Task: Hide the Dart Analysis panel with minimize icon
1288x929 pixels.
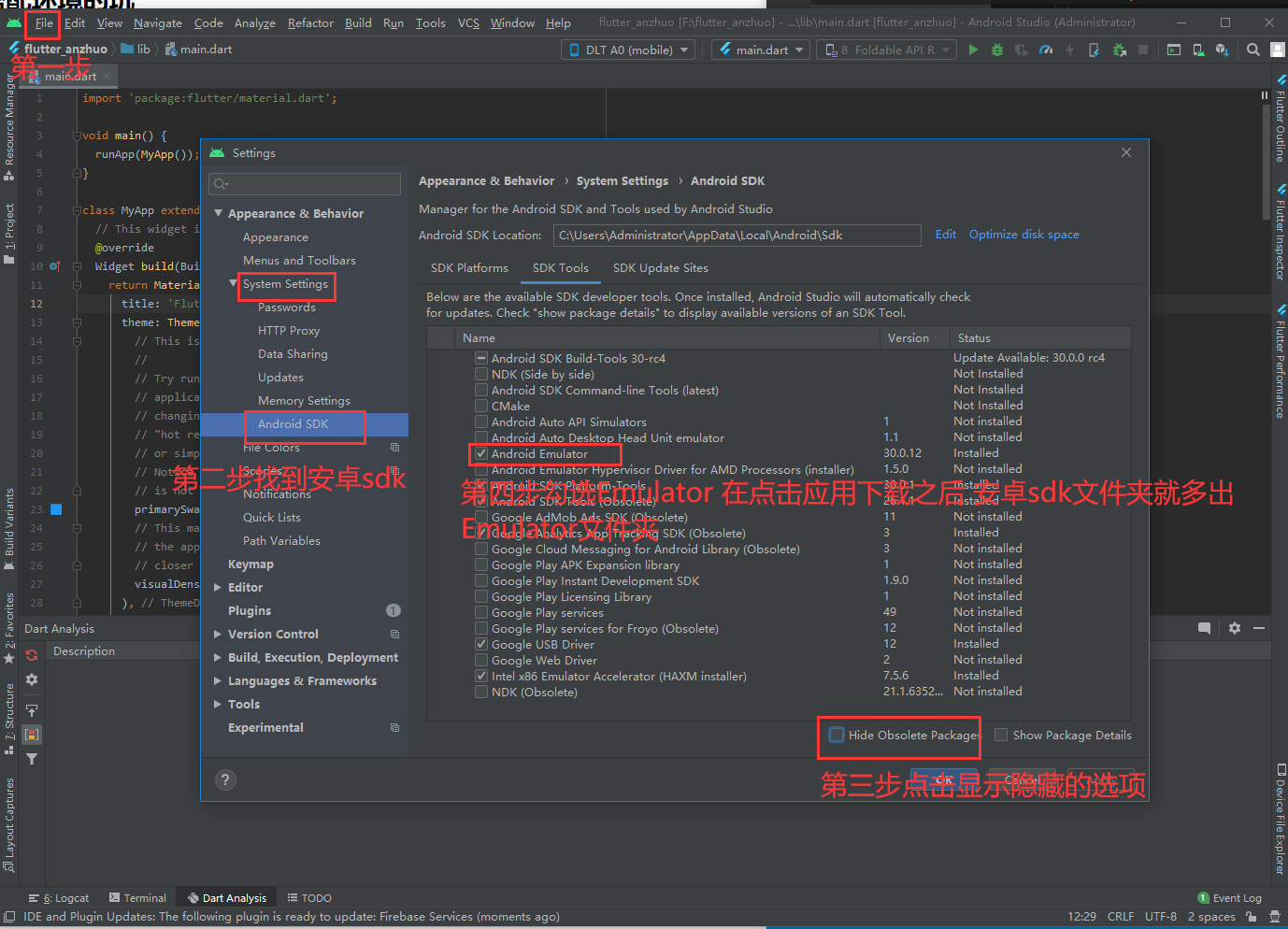Action: pyautogui.click(x=1259, y=628)
